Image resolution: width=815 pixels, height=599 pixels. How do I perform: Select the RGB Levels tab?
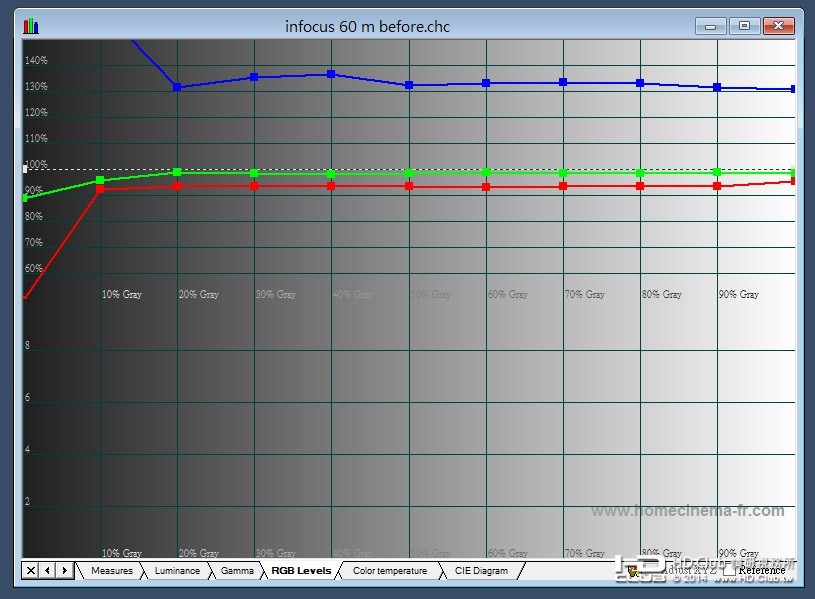[301, 570]
